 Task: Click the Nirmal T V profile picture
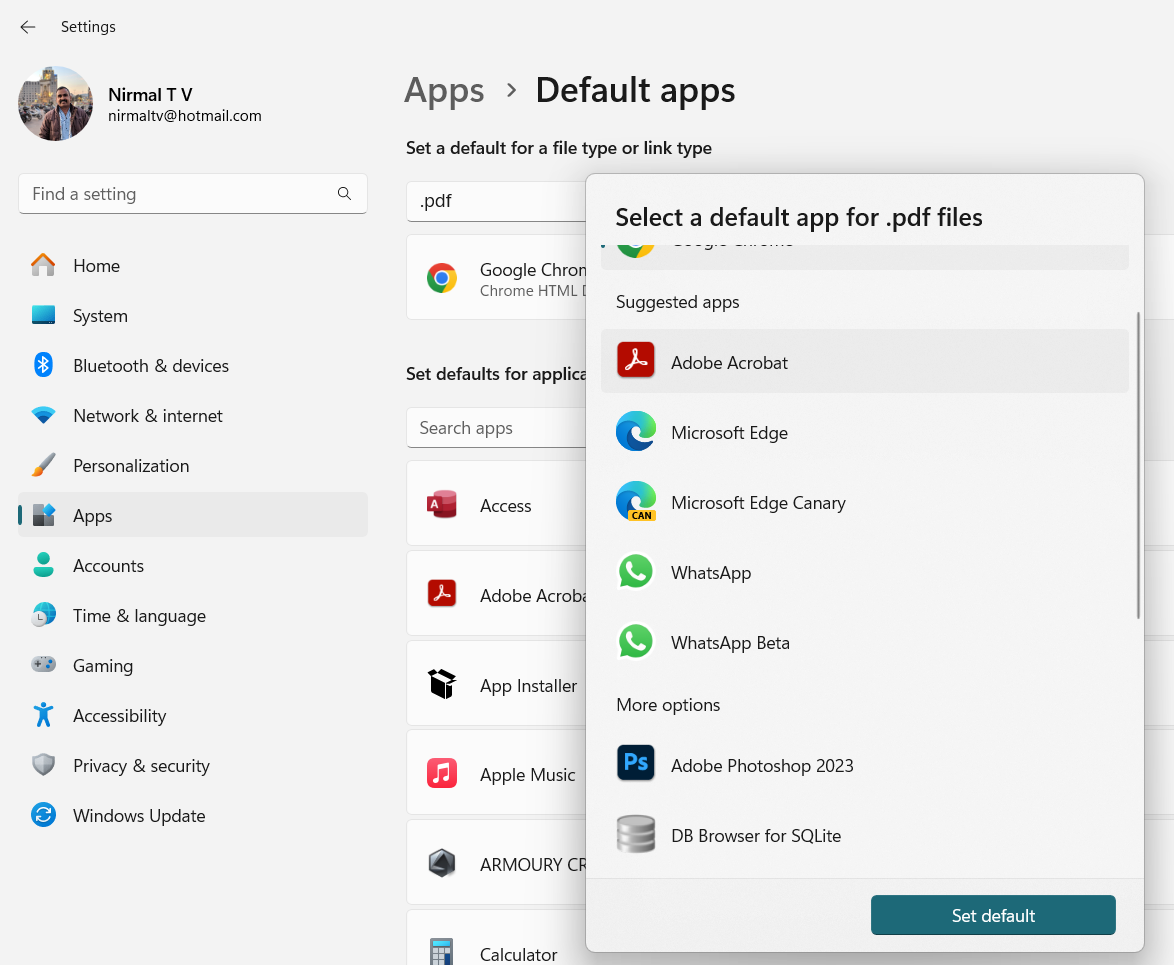click(x=55, y=103)
